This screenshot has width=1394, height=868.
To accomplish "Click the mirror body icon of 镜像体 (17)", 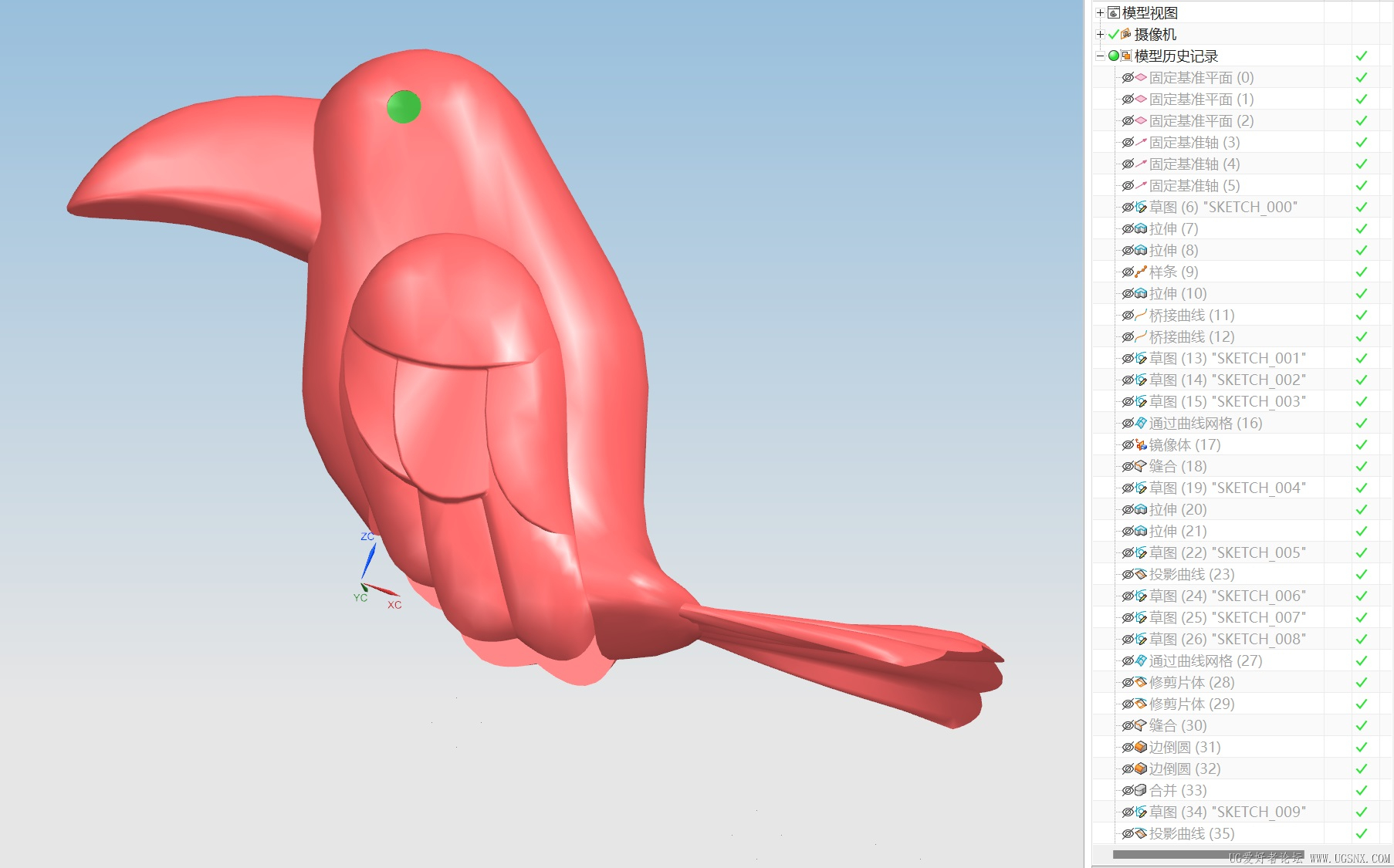I will pos(1141,445).
